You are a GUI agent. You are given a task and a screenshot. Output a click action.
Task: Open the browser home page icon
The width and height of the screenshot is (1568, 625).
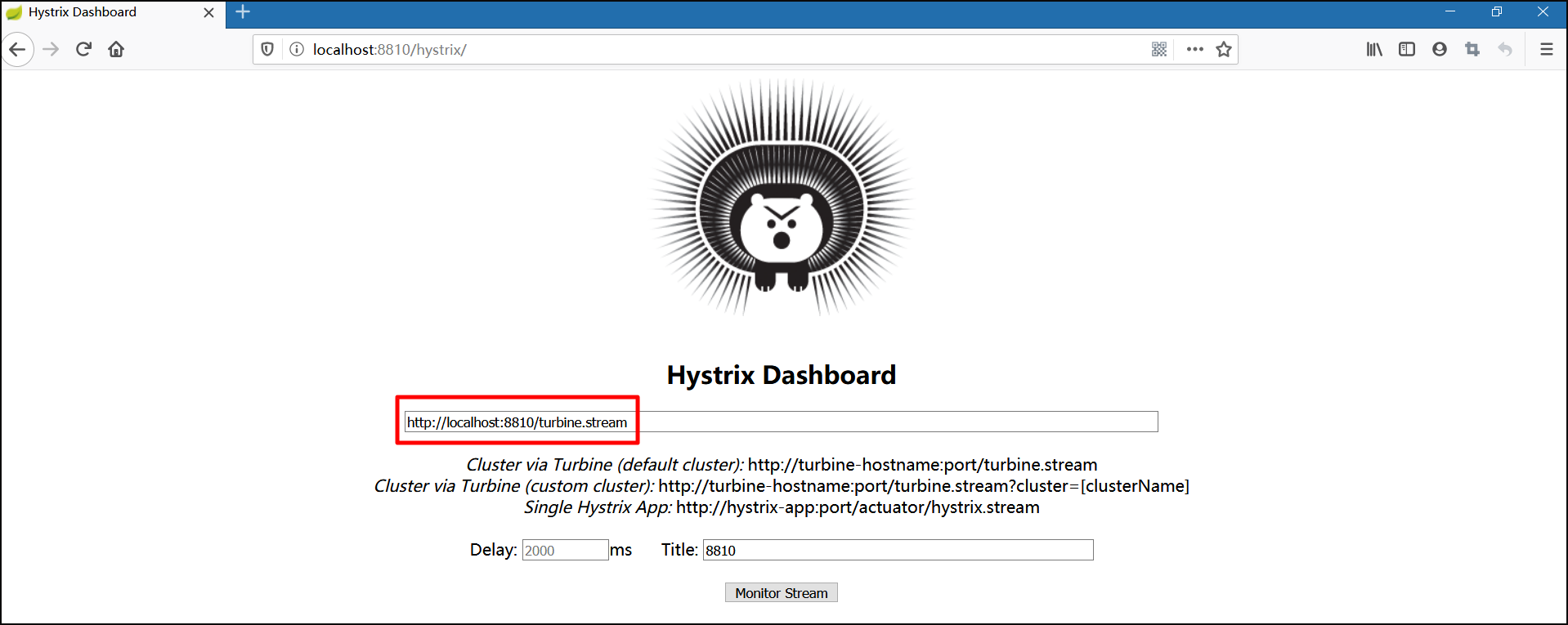(116, 50)
